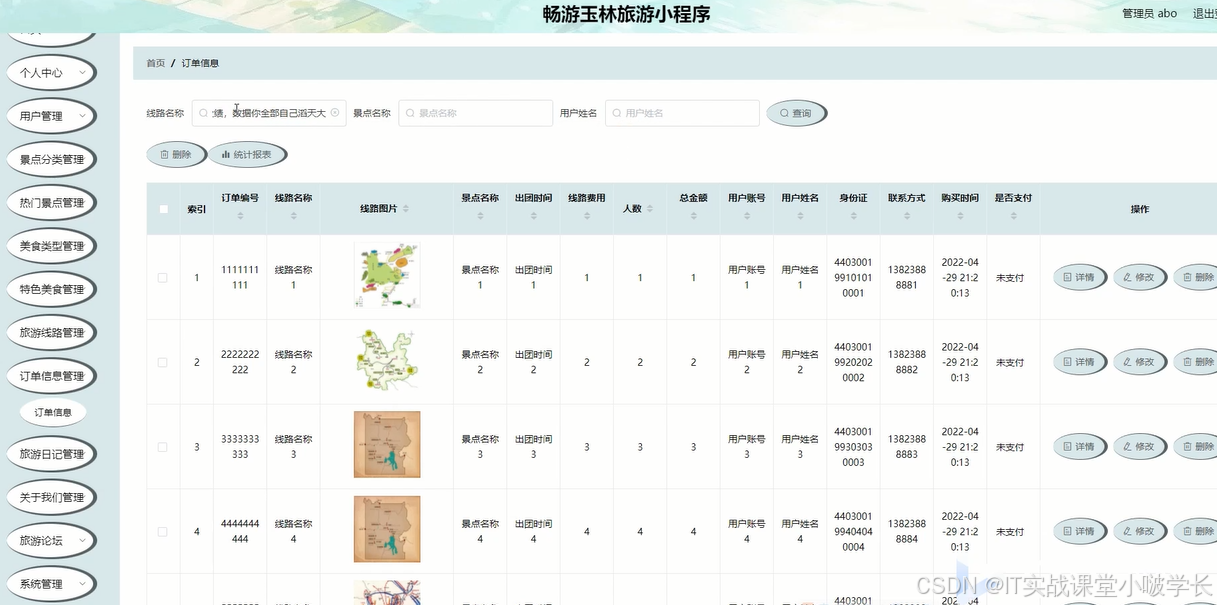Focus the 景点名称 search input field

click(475, 113)
